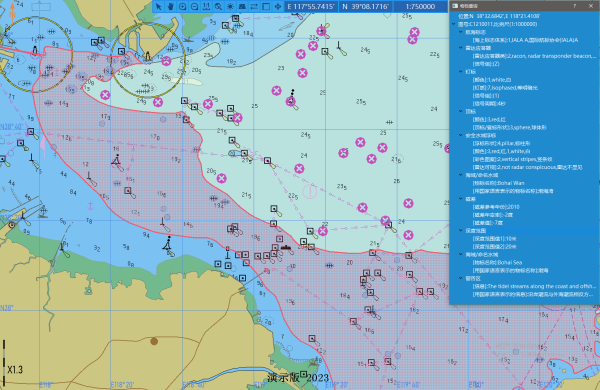Click the zoom in magnifier icon
The image size is (600, 390).
coord(183,7)
